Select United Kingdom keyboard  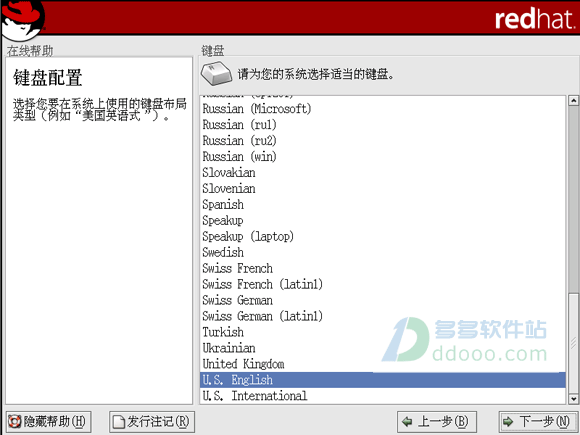point(382,364)
